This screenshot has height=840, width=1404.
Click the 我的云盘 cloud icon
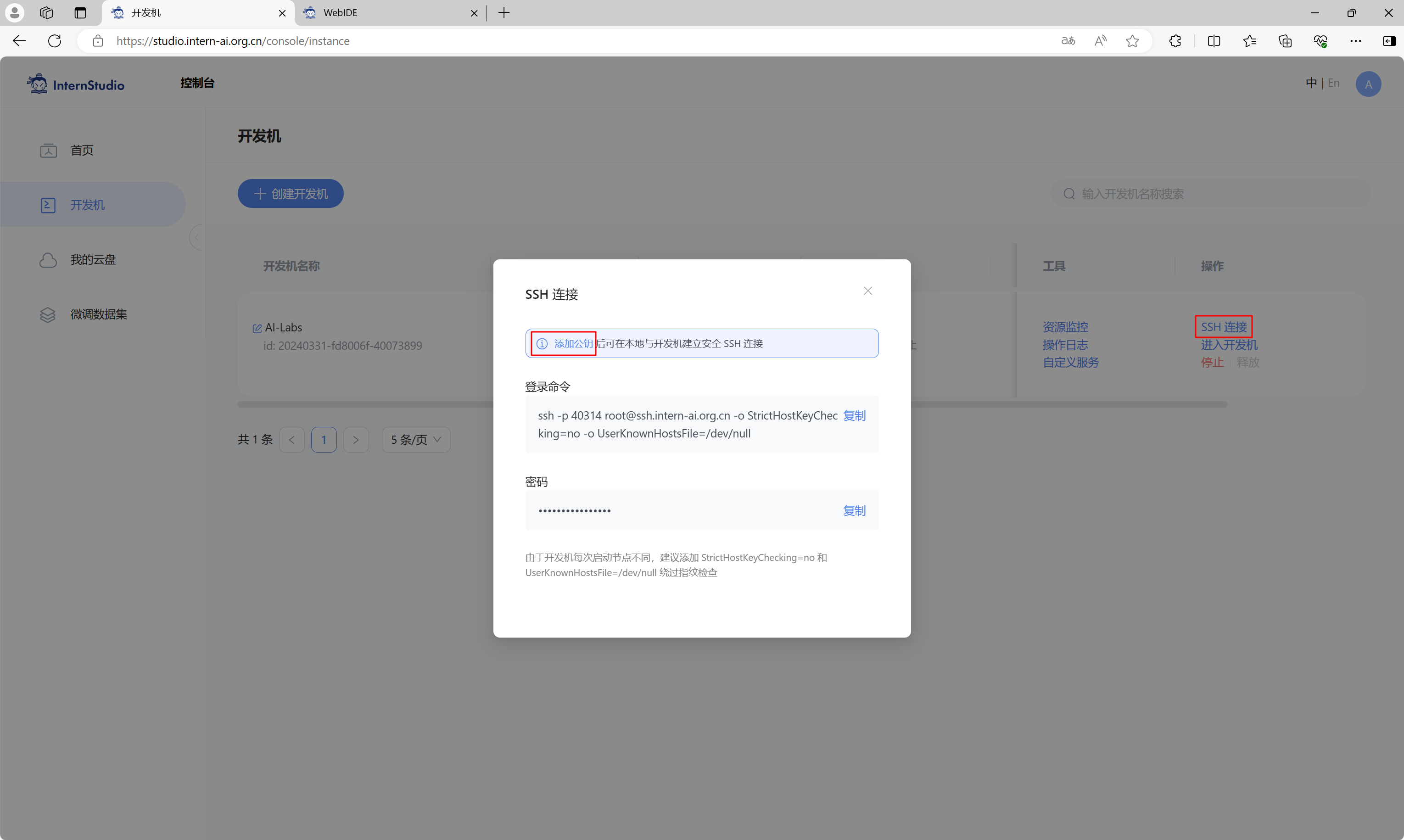click(x=48, y=260)
